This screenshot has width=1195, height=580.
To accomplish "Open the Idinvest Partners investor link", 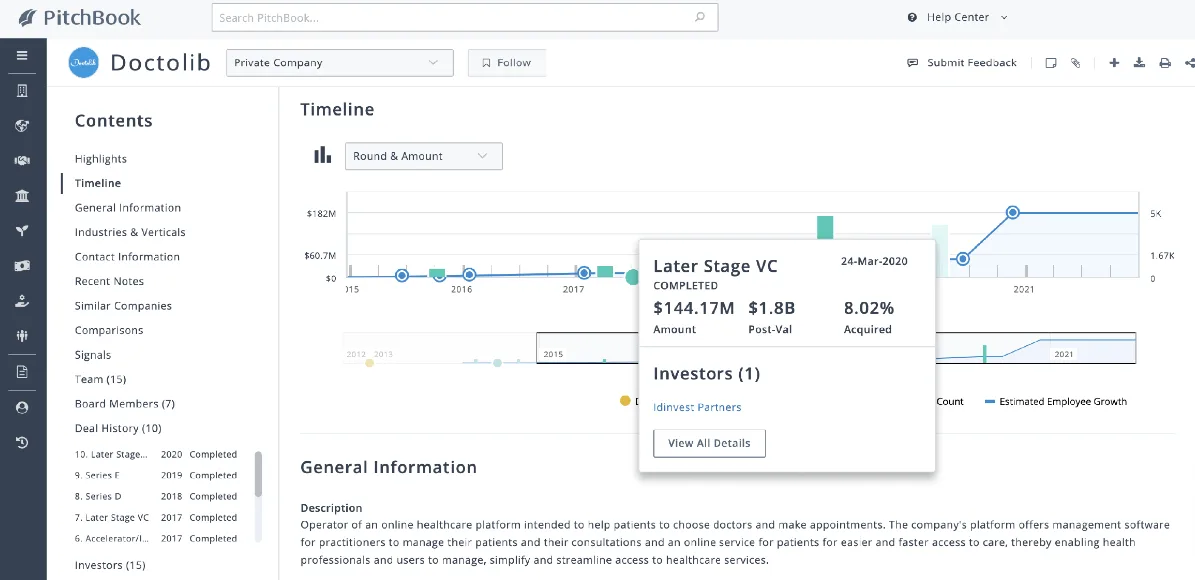I will pos(697,407).
